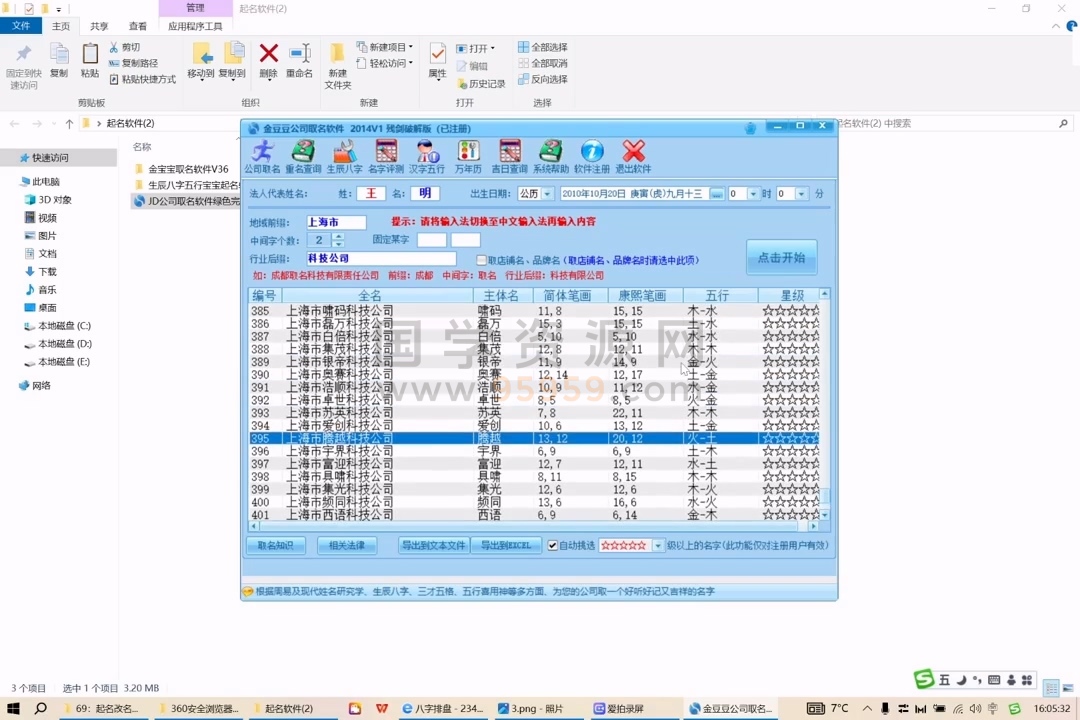This screenshot has height=720, width=1080.
Task: Open the minute (分) dropdown
Action: point(801,194)
